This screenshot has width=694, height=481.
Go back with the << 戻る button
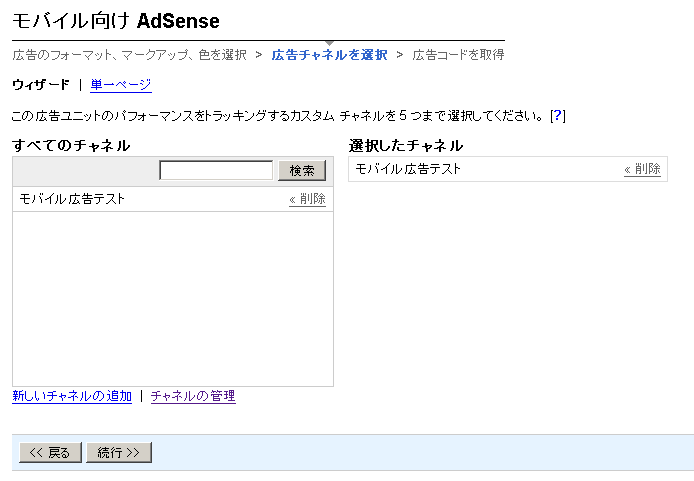pos(50,452)
